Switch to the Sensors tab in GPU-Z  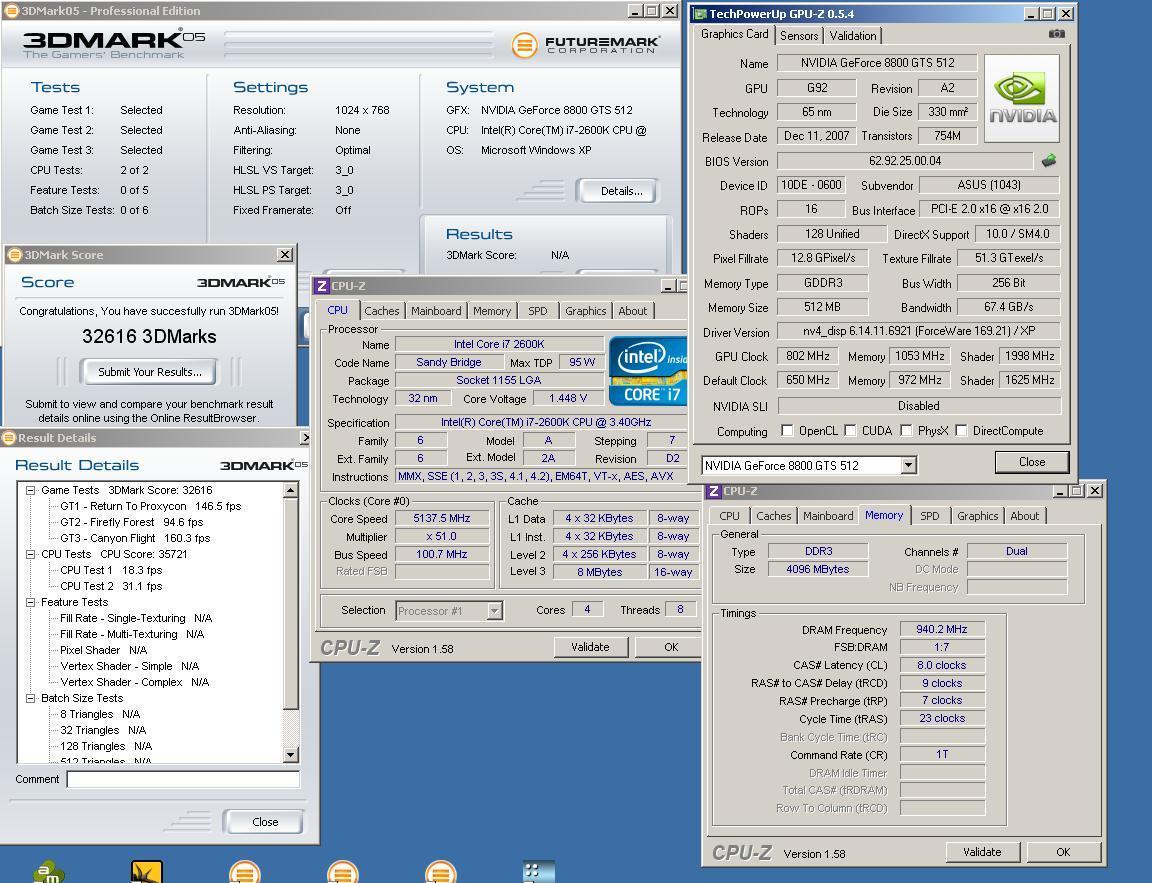799,35
